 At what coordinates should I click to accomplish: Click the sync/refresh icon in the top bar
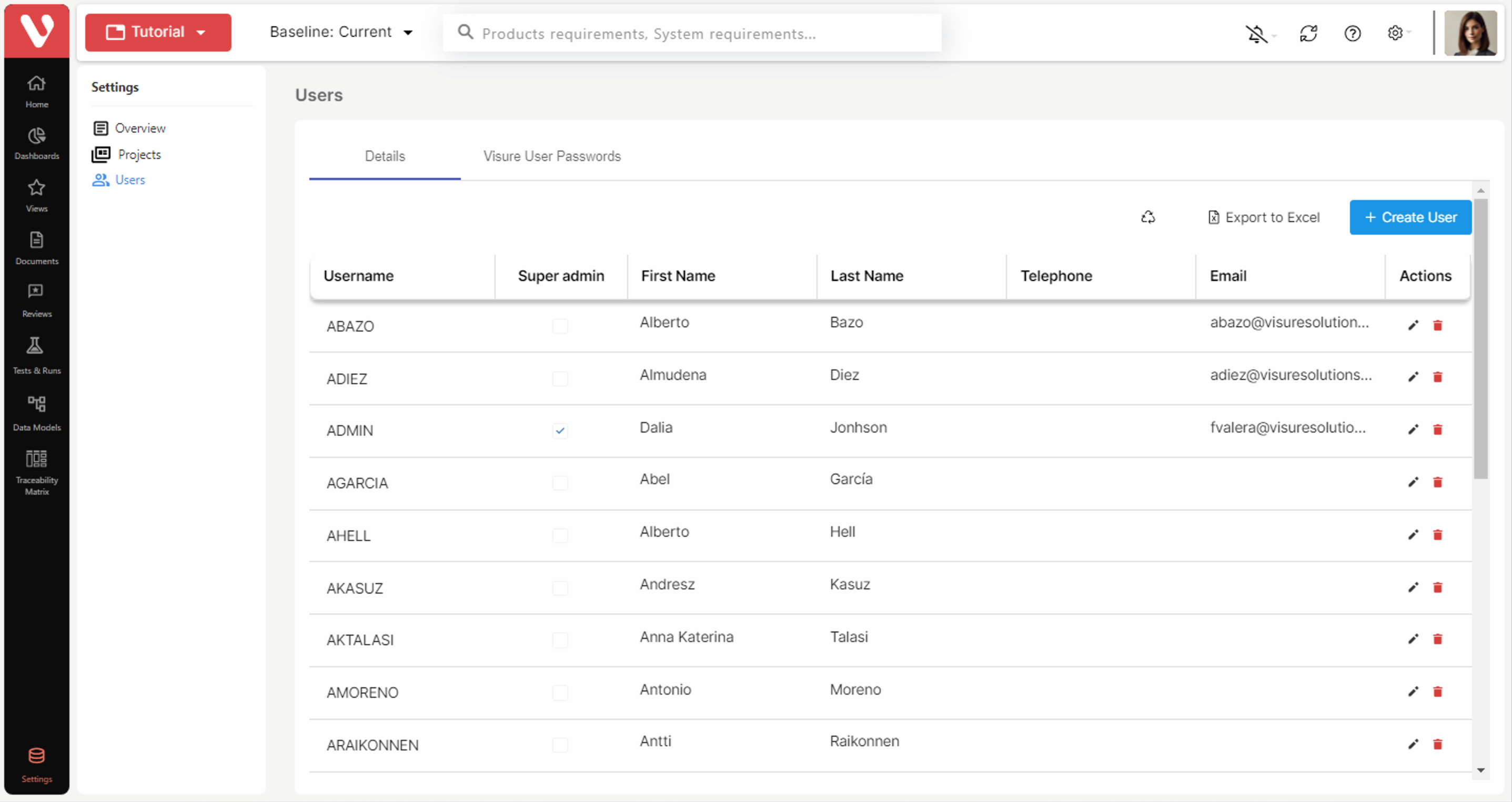tap(1309, 34)
